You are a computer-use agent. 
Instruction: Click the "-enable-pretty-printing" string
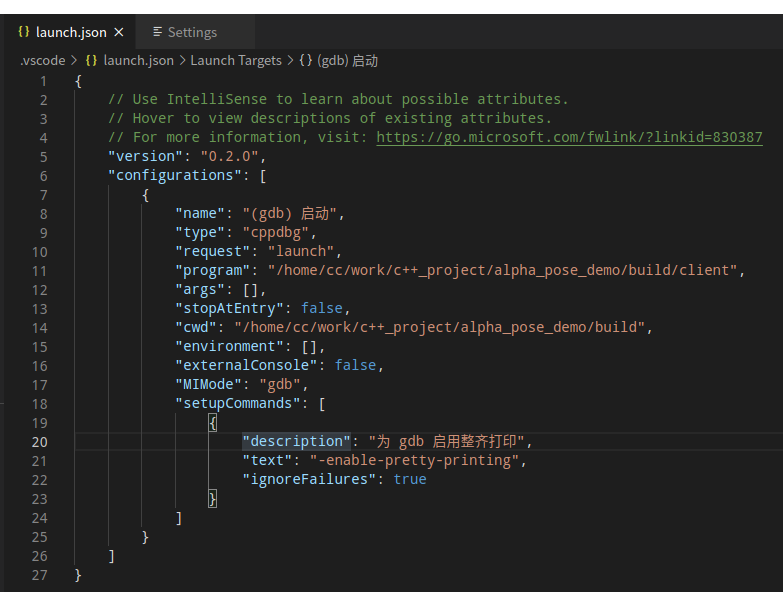[x=414, y=460]
